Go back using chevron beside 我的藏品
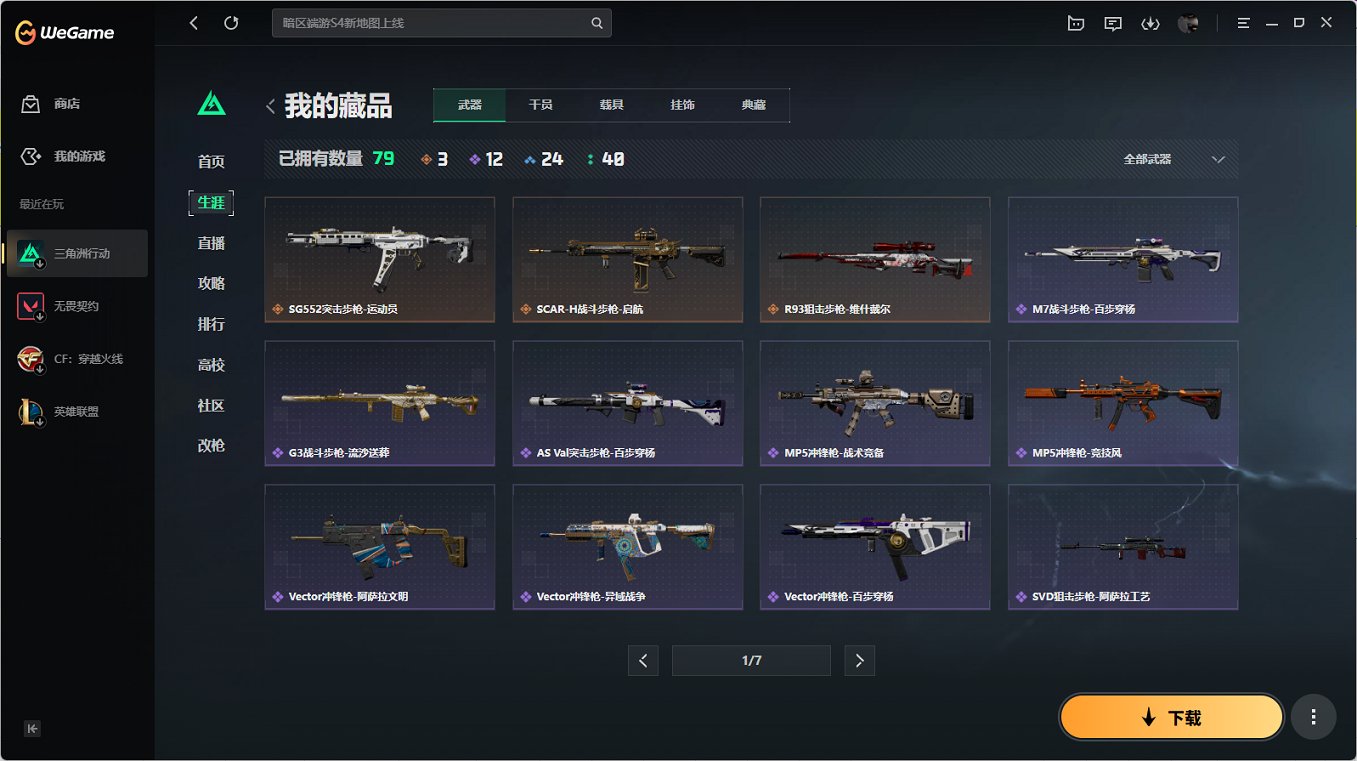The height and width of the screenshot is (761, 1357). pyautogui.click(x=271, y=106)
